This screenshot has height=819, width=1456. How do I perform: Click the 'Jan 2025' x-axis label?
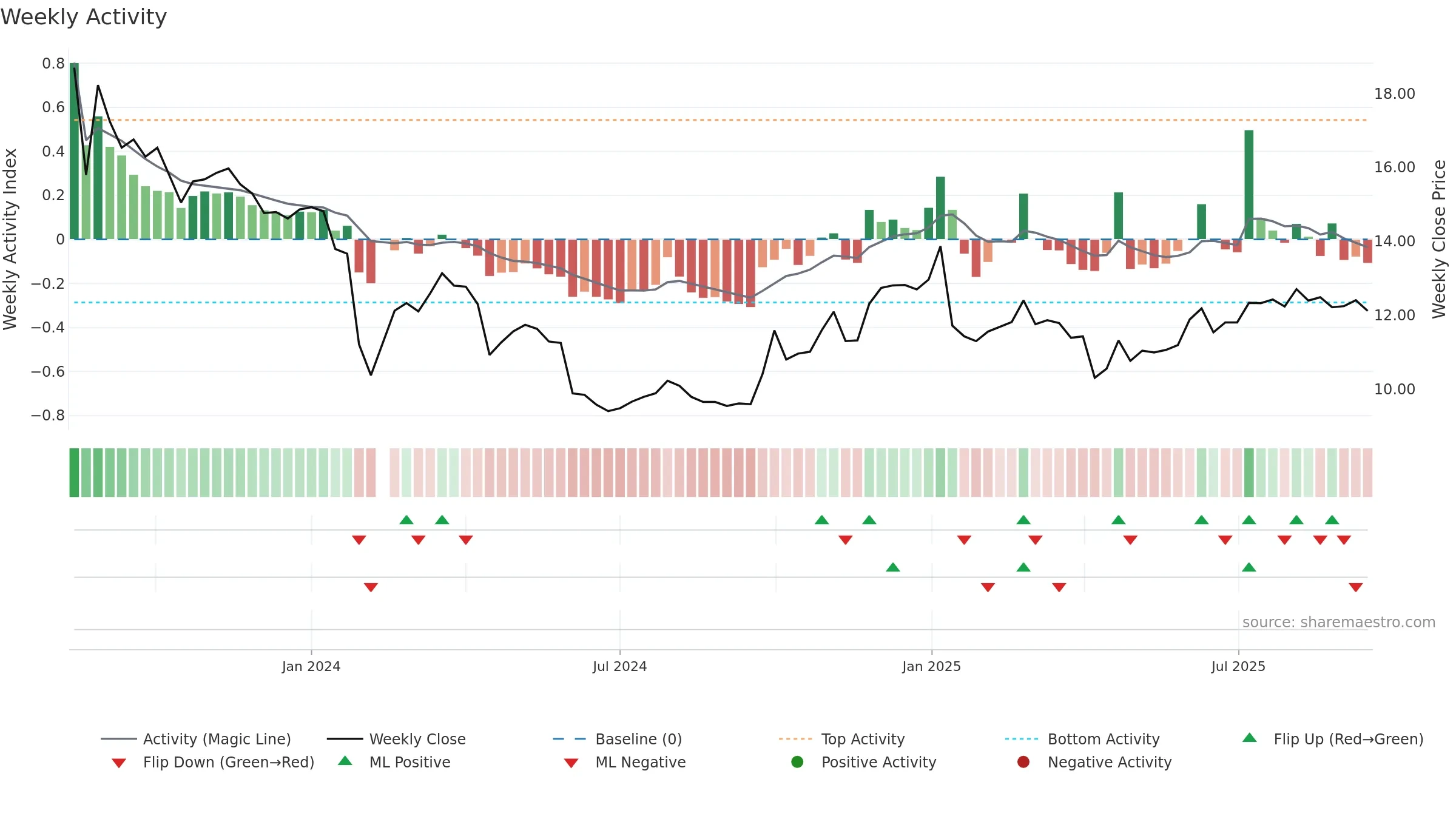click(x=931, y=667)
